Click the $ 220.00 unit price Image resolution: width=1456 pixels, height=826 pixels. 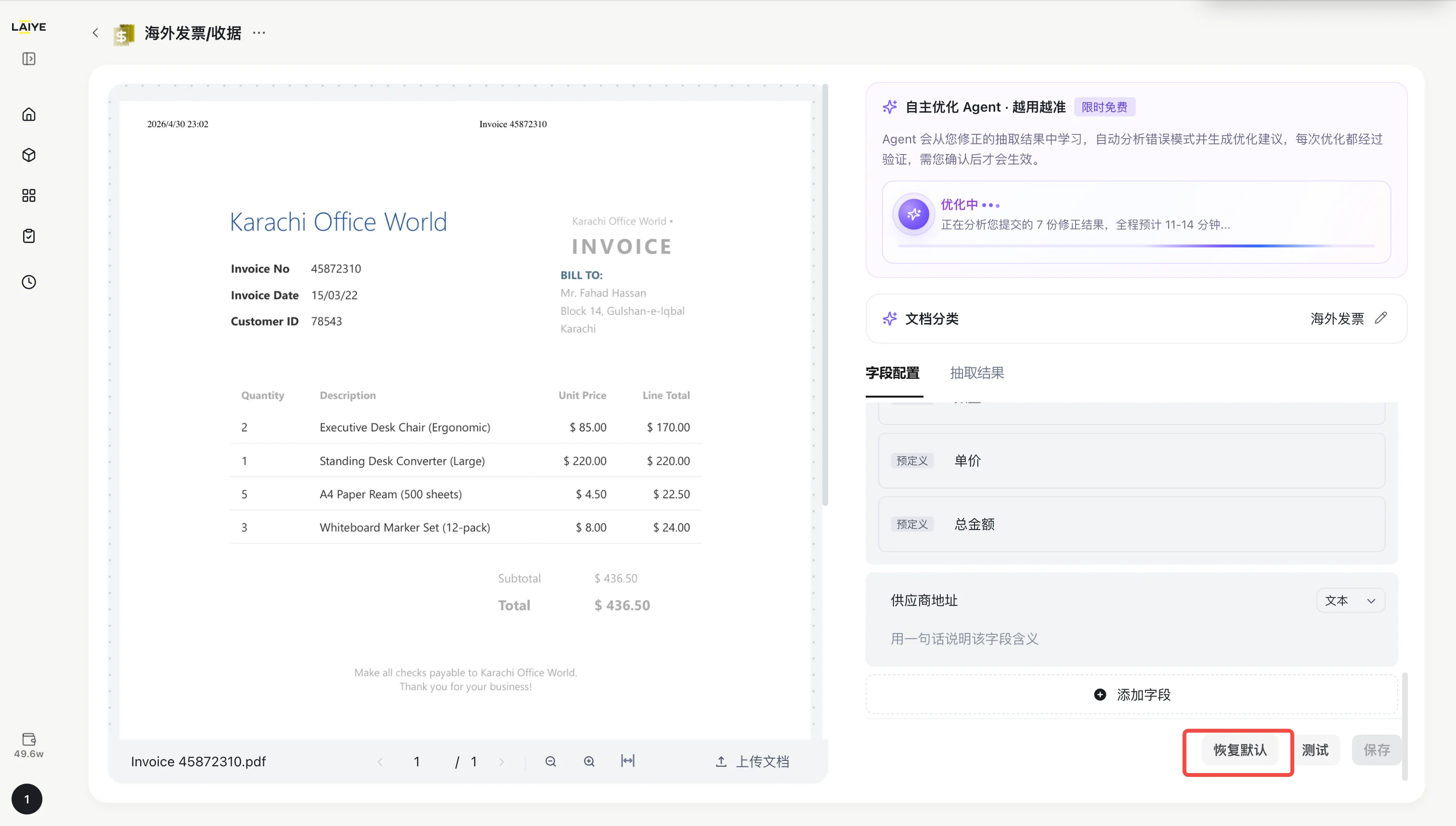[x=585, y=461]
